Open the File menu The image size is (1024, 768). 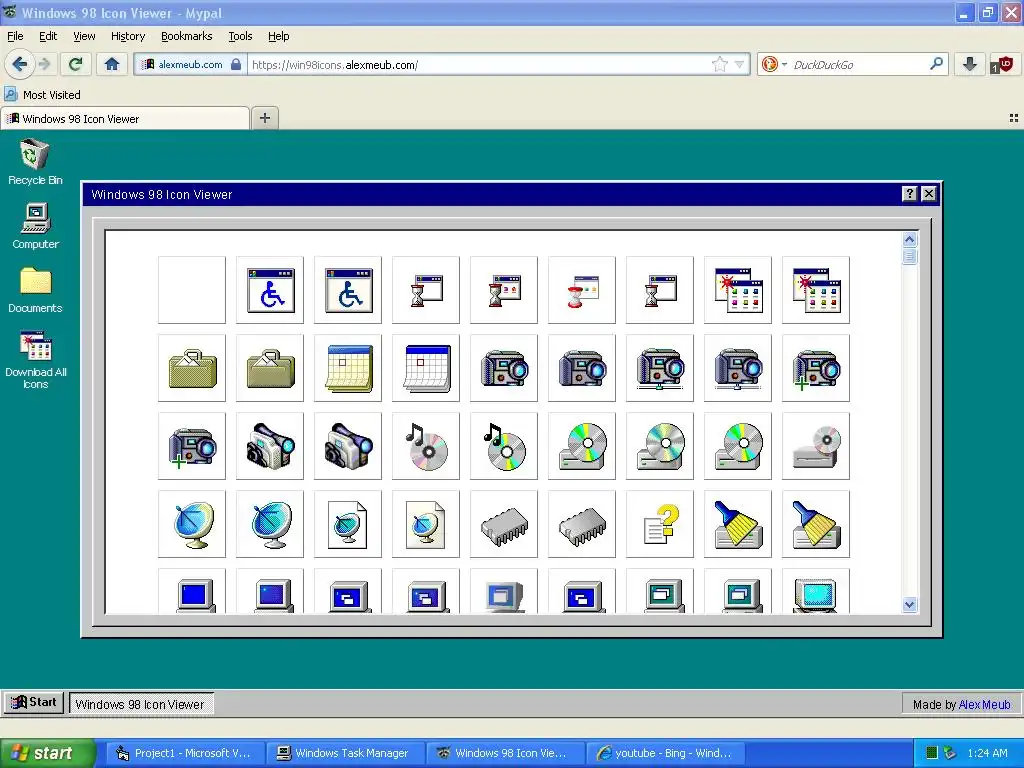15,36
